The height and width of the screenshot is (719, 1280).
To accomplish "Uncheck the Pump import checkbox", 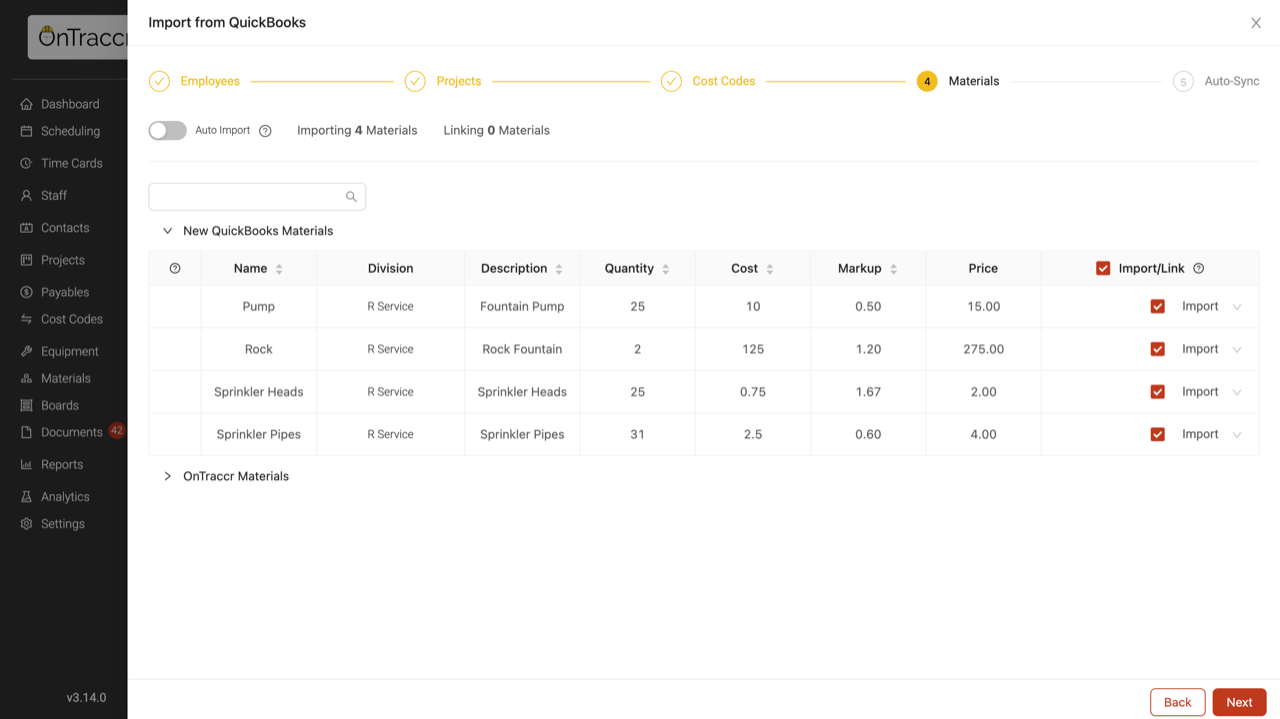I will [1157, 306].
